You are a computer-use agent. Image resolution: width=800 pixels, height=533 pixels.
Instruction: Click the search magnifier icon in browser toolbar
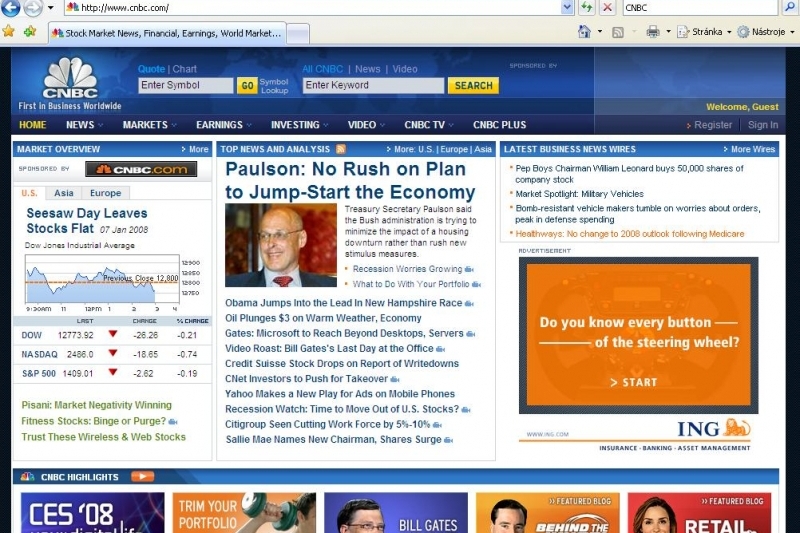[790, 7]
